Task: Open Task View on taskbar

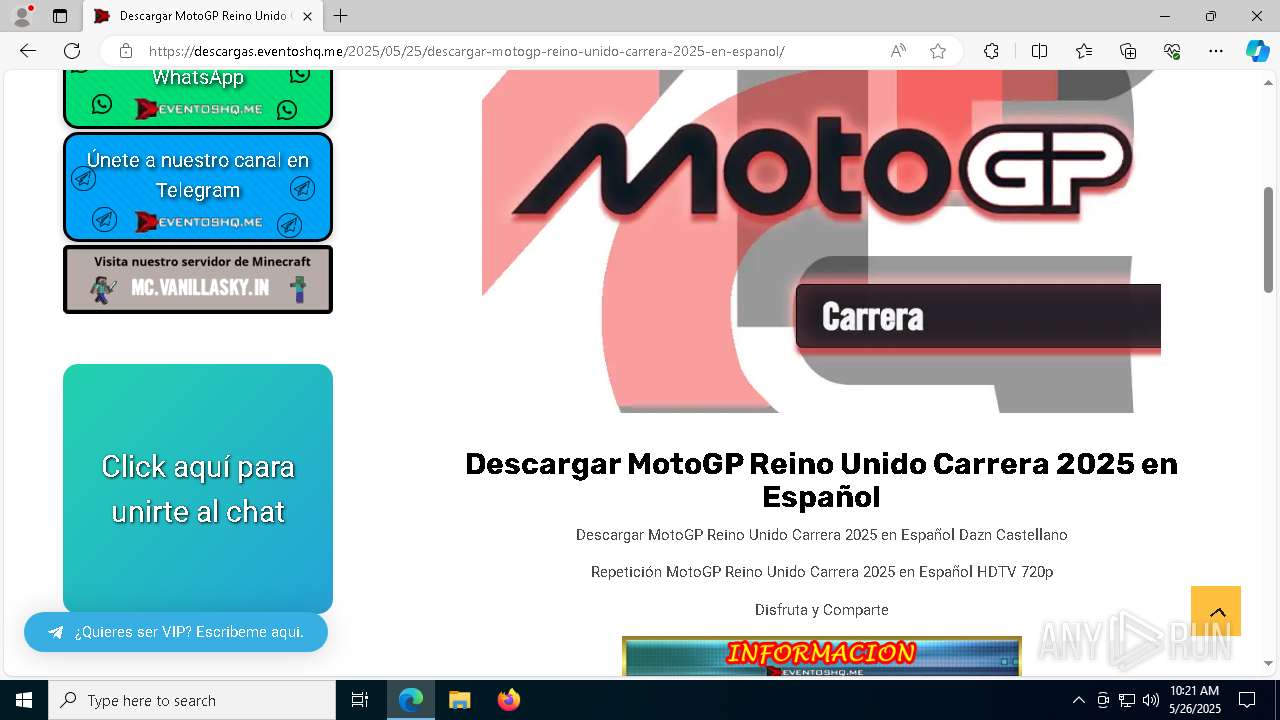Action: click(x=360, y=700)
